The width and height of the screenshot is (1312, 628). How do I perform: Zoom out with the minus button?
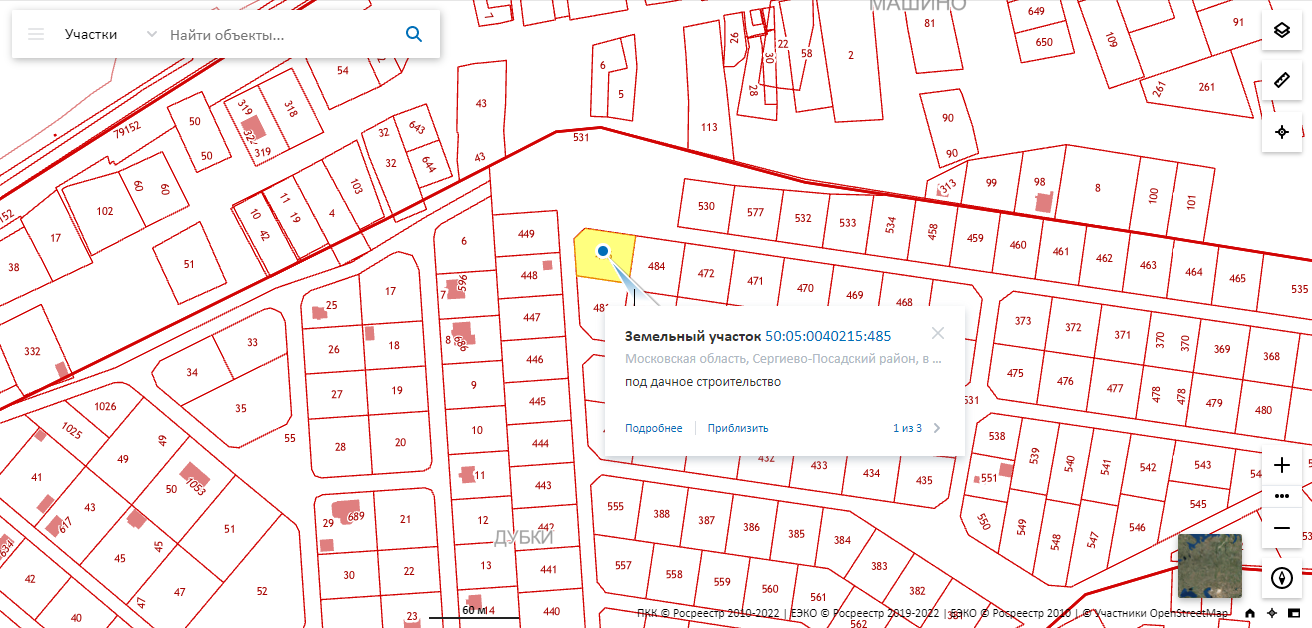coord(1283,527)
